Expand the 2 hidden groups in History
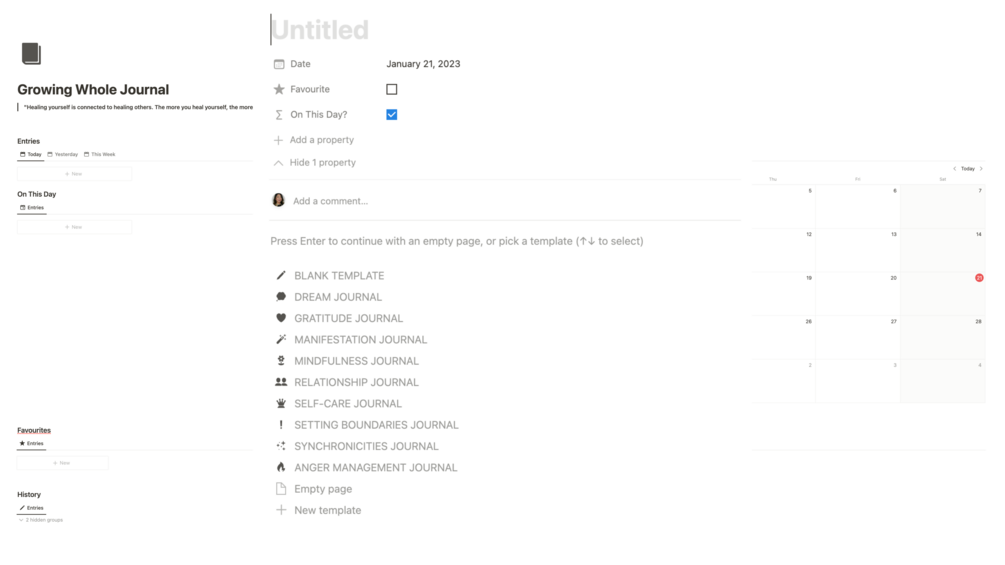Image resolution: width=1005 pixels, height=565 pixels. tap(41, 520)
